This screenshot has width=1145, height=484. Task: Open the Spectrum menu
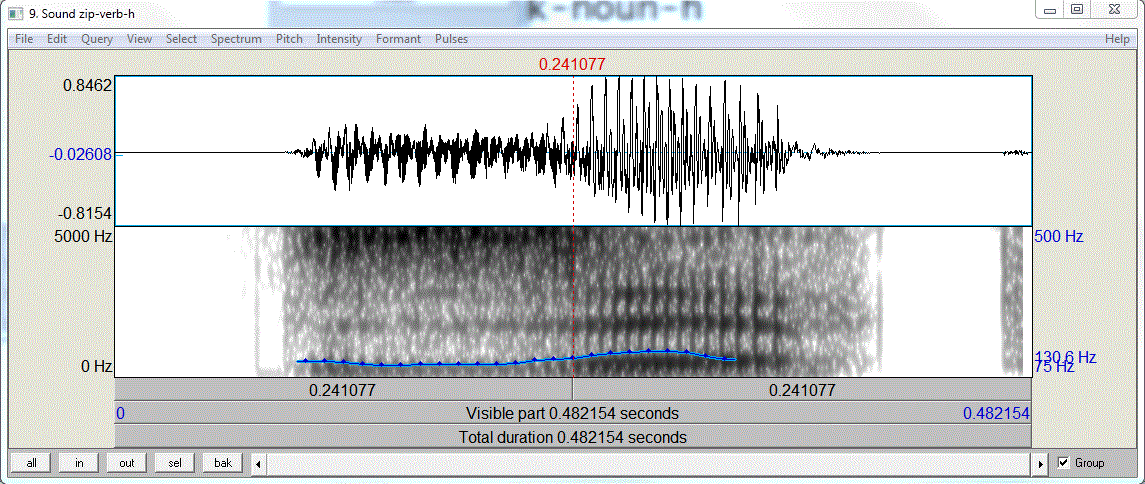[x=236, y=39]
